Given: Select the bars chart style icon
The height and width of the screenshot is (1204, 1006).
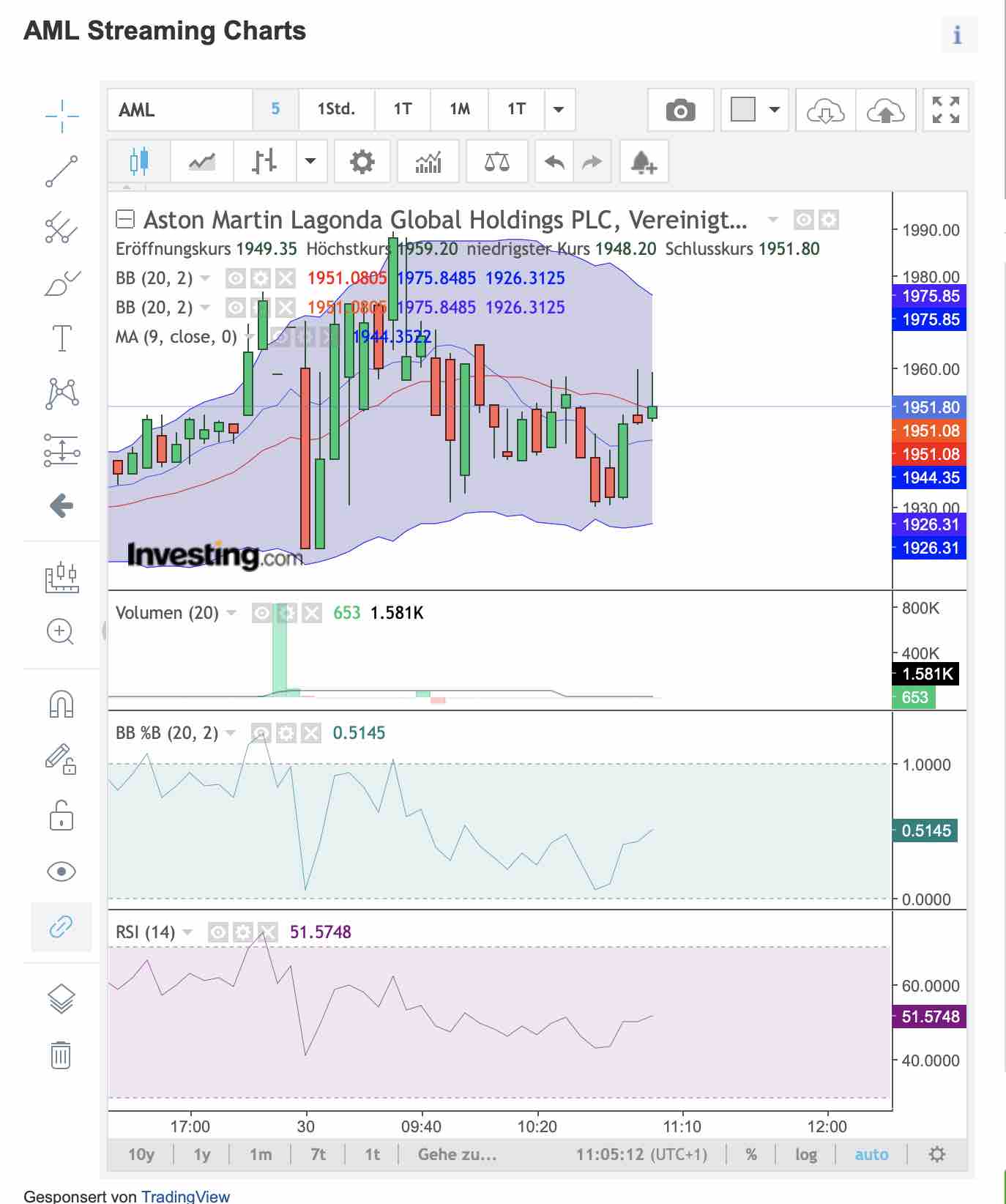Looking at the screenshot, I should (x=265, y=161).
